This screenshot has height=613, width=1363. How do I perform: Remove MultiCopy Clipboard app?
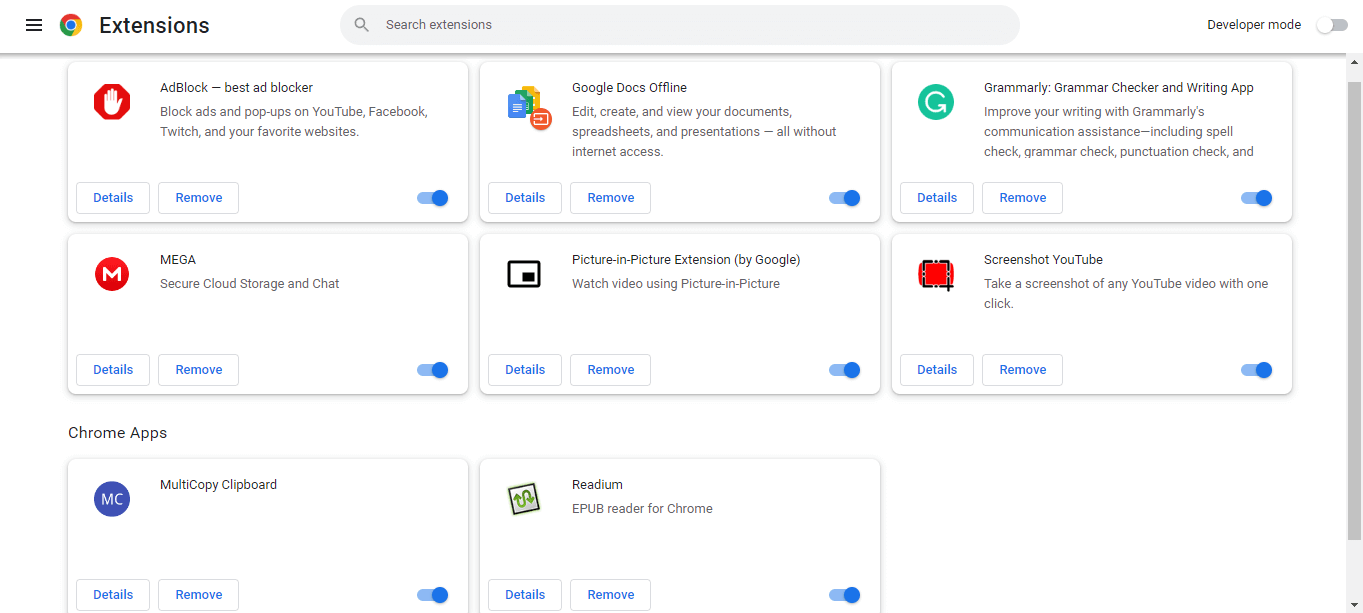[199, 595]
